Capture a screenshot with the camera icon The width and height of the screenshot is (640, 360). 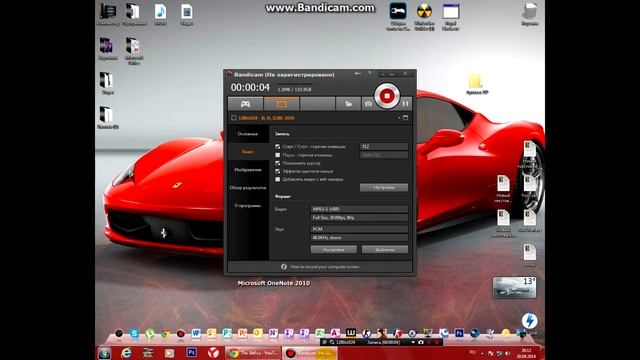[x=368, y=104]
